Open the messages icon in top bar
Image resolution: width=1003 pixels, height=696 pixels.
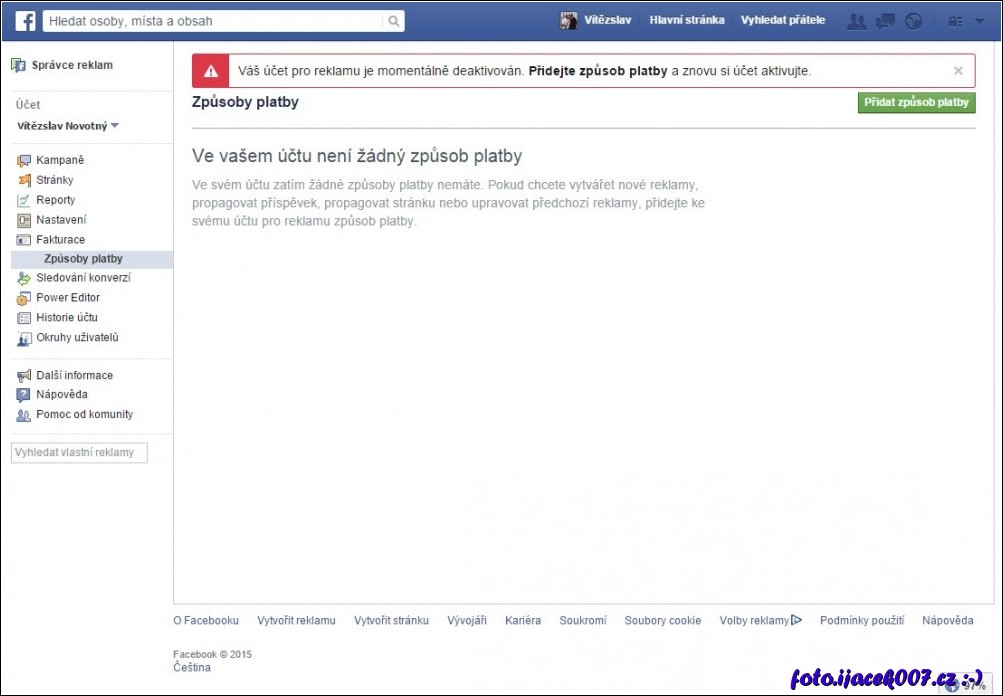click(x=885, y=21)
